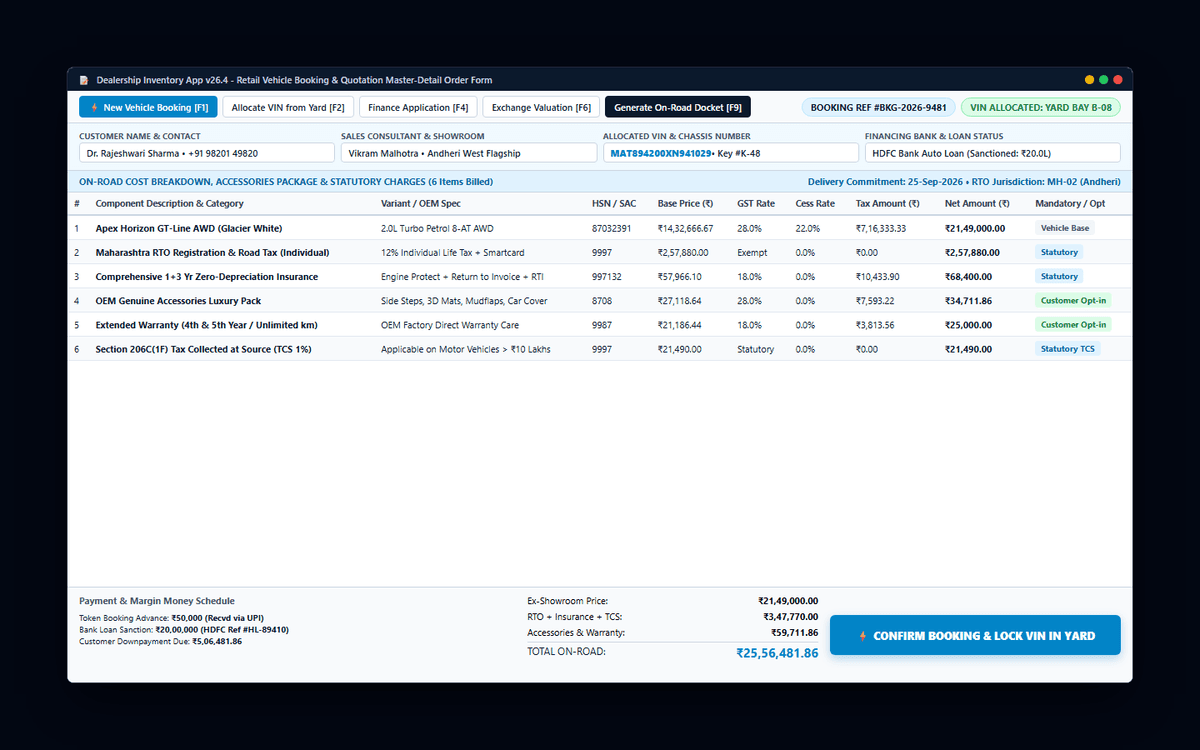Click Bank Loan Sanction line

pos(184,630)
